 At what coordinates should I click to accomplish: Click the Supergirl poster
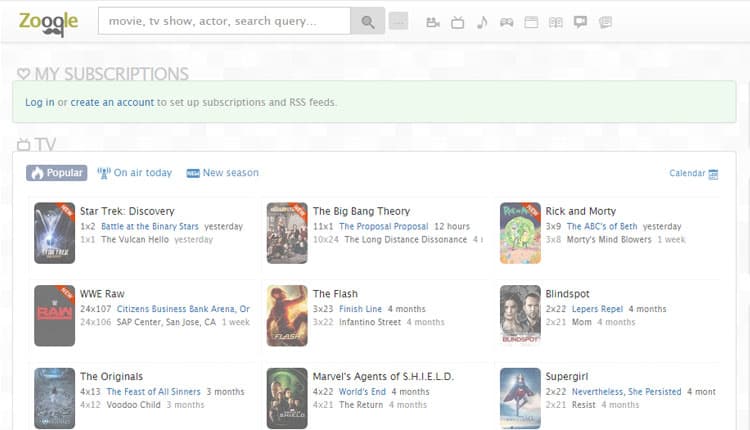520,398
